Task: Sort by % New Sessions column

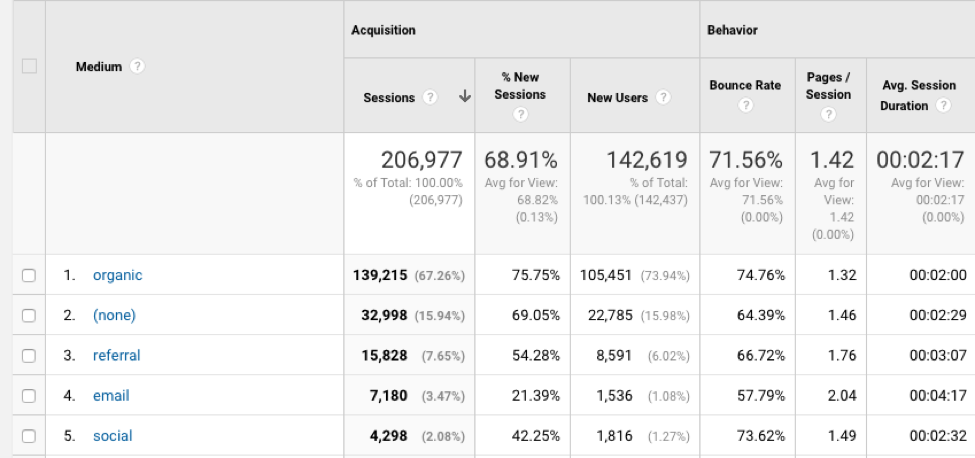Action: pyautogui.click(x=519, y=86)
